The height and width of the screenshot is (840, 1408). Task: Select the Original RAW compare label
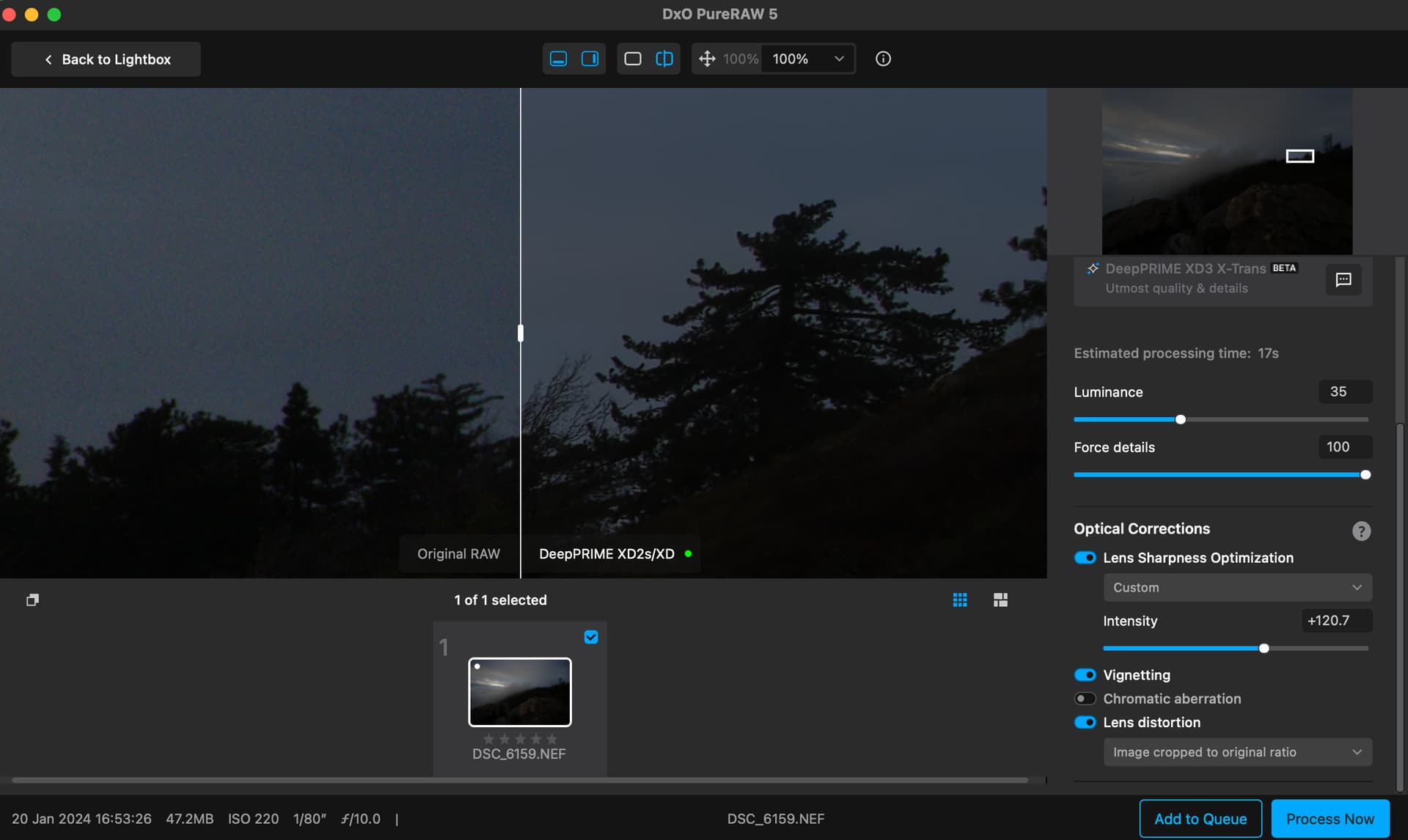(x=458, y=553)
